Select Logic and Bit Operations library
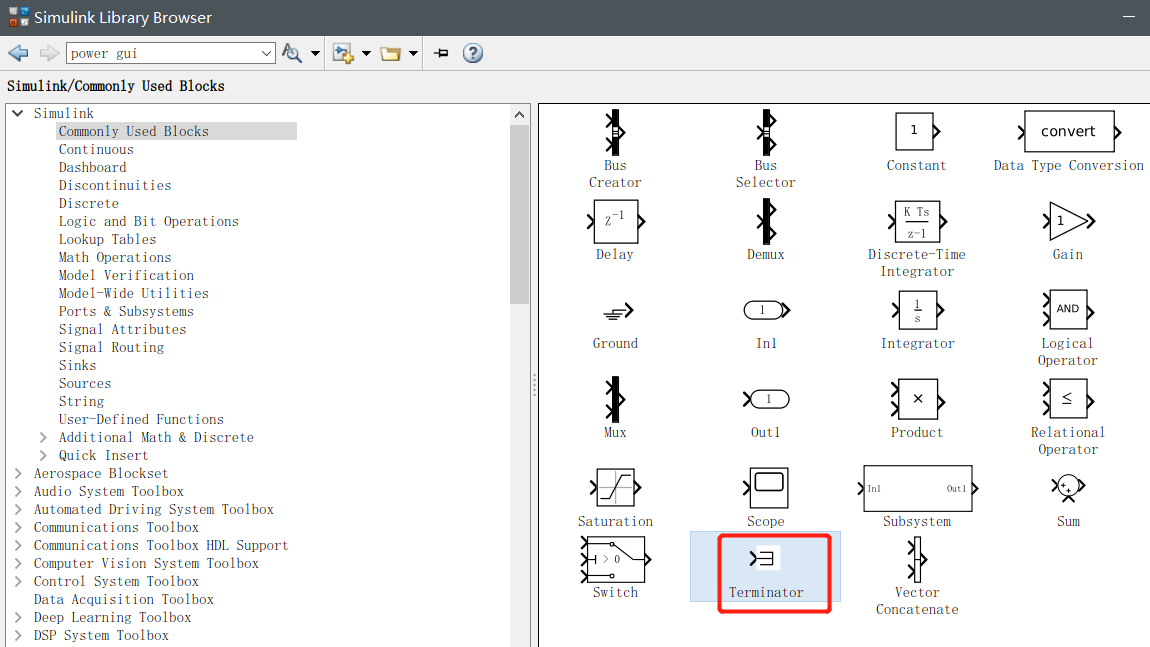The height and width of the screenshot is (647, 1150). coord(149,221)
